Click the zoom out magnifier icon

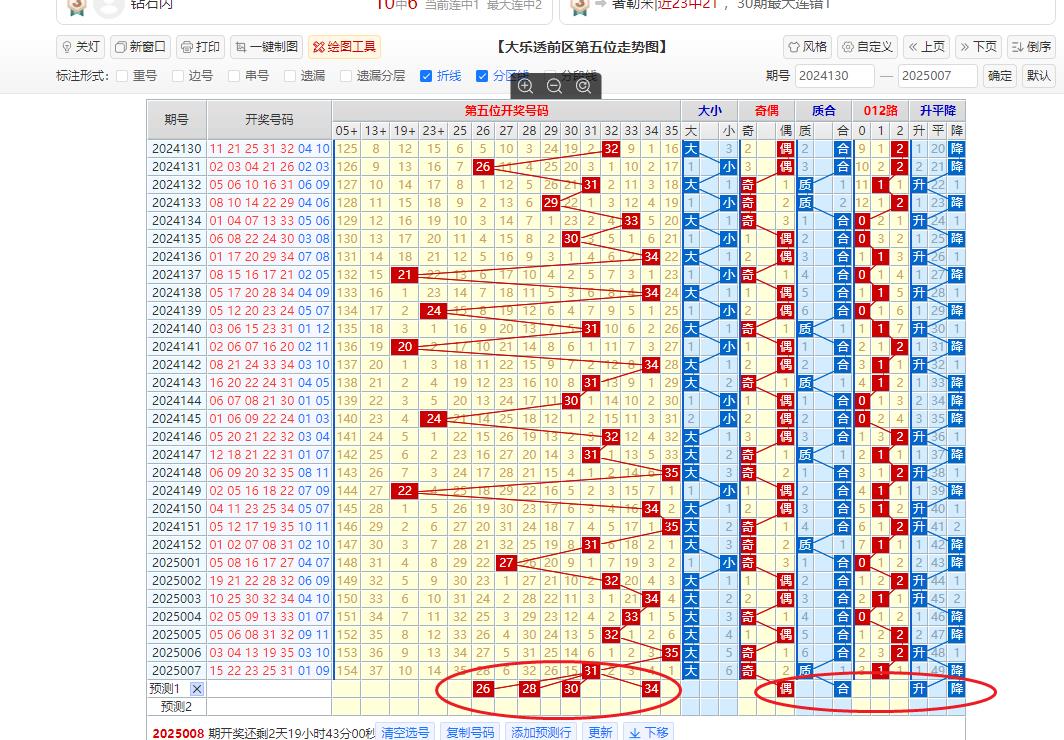[x=554, y=86]
